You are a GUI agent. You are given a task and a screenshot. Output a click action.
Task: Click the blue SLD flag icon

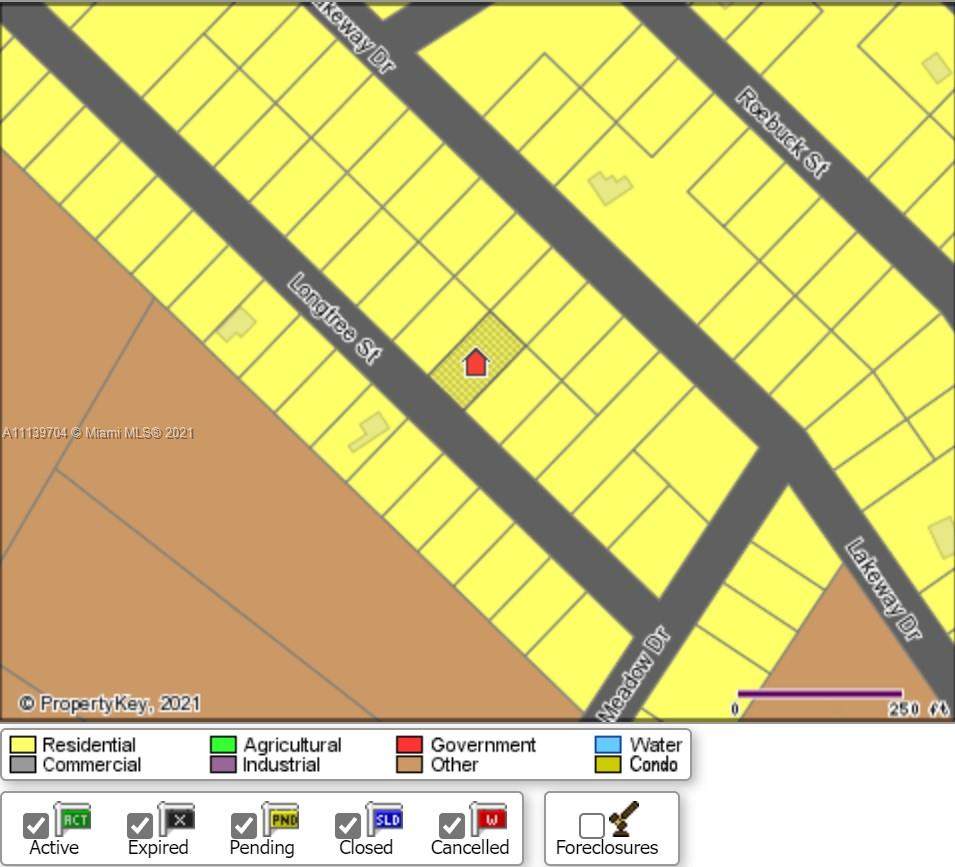point(385,818)
